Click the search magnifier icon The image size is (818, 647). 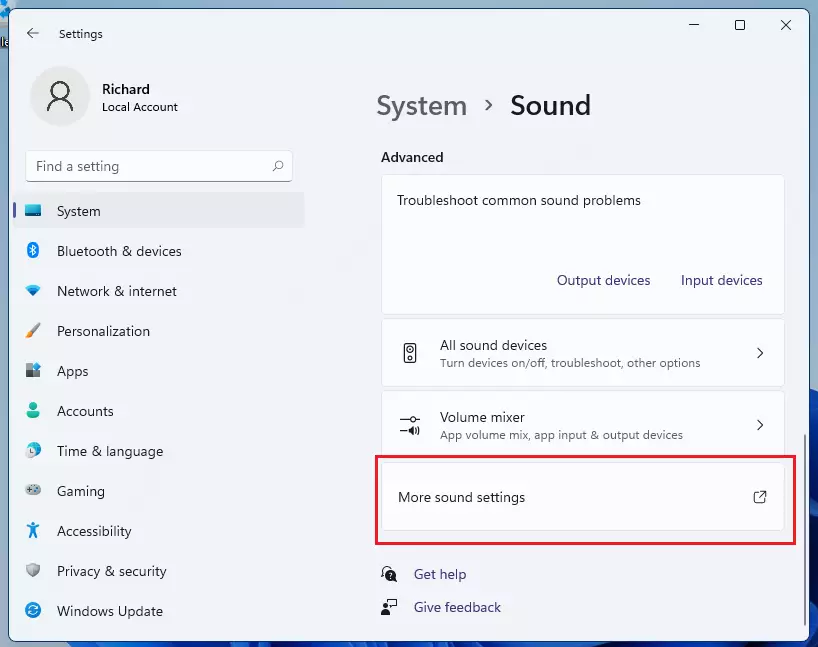278,166
